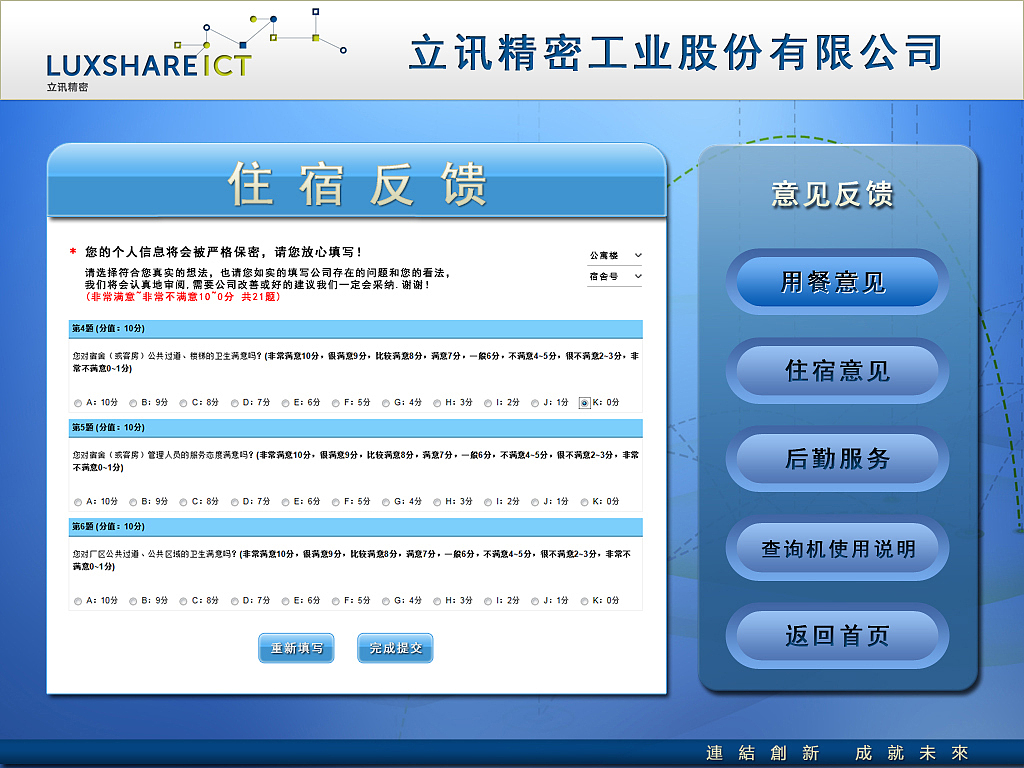Image resolution: width=1024 pixels, height=768 pixels.
Task: Submit with the 完成提交 button
Action: click(x=395, y=648)
